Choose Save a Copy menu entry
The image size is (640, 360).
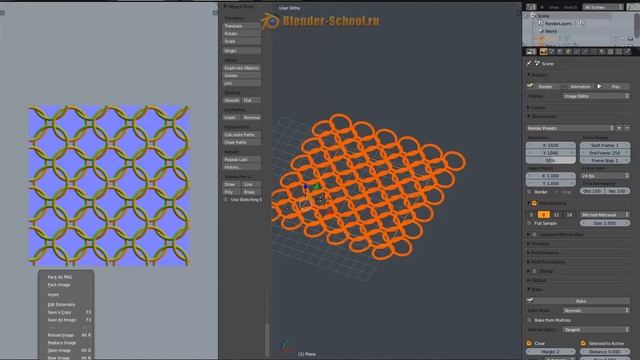pyautogui.click(x=66, y=312)
